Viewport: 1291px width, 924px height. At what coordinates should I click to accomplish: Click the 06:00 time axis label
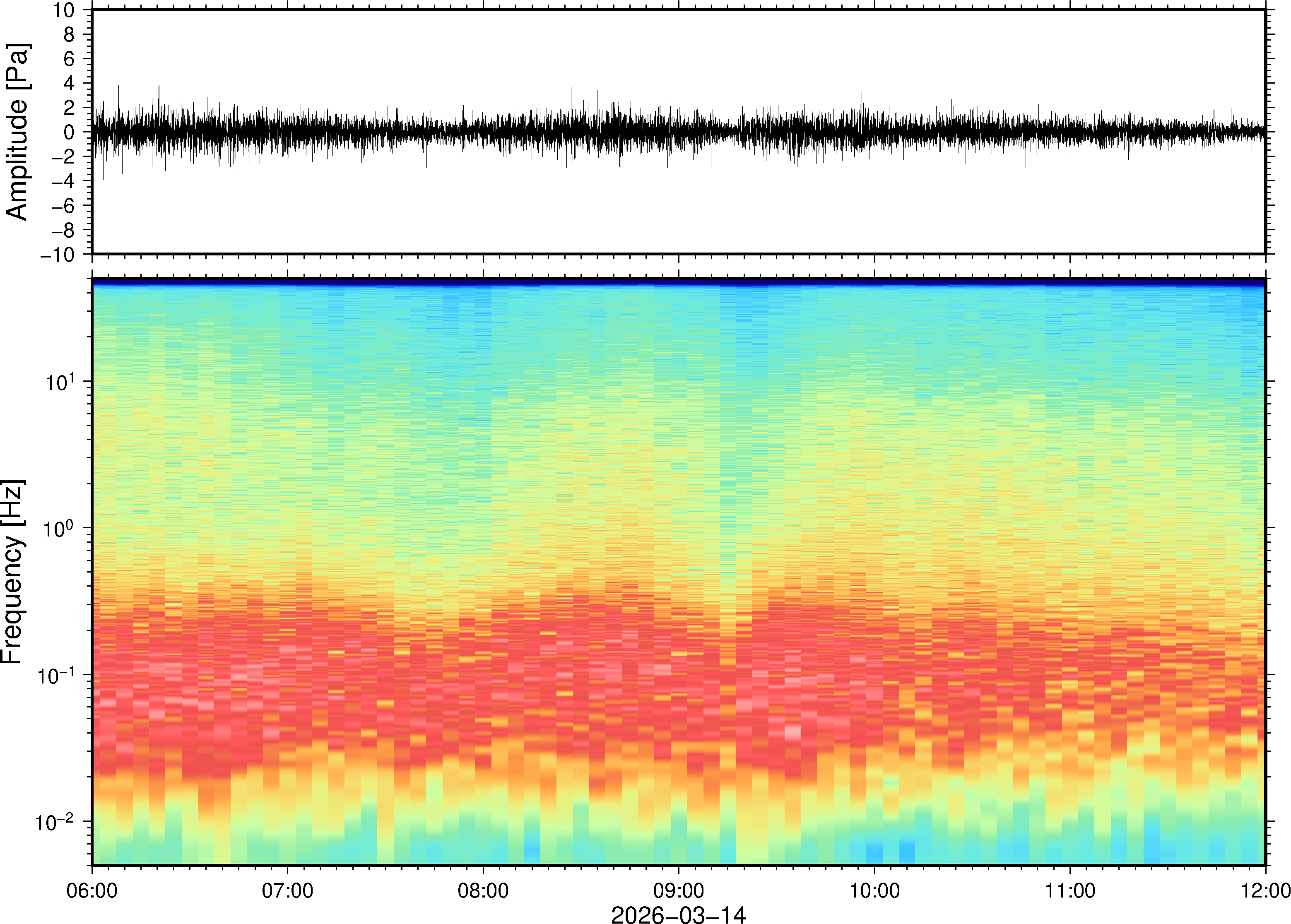click(92, 890)
